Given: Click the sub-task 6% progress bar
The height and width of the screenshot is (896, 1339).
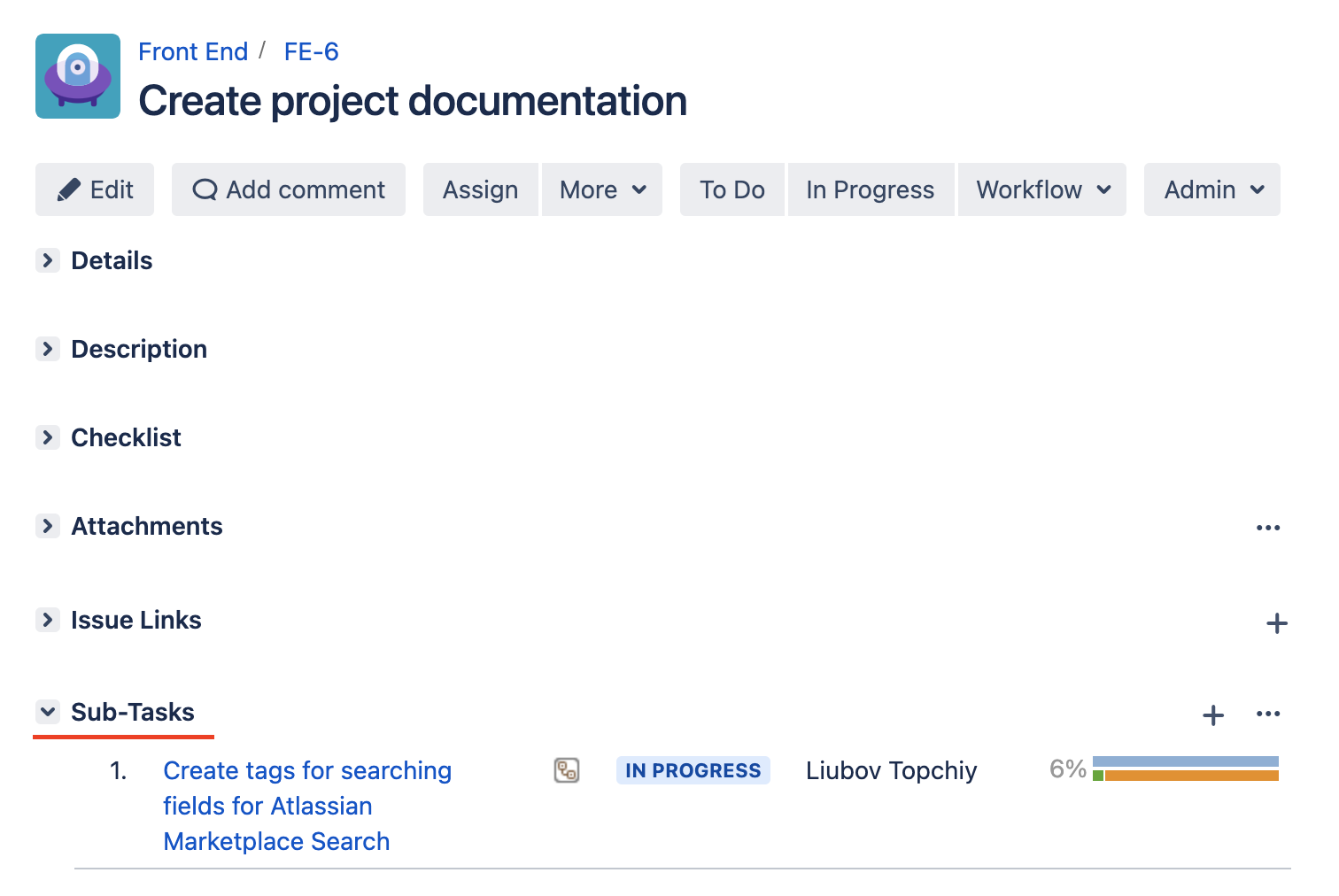Looking at the screenshot, I should [1185, 769].
